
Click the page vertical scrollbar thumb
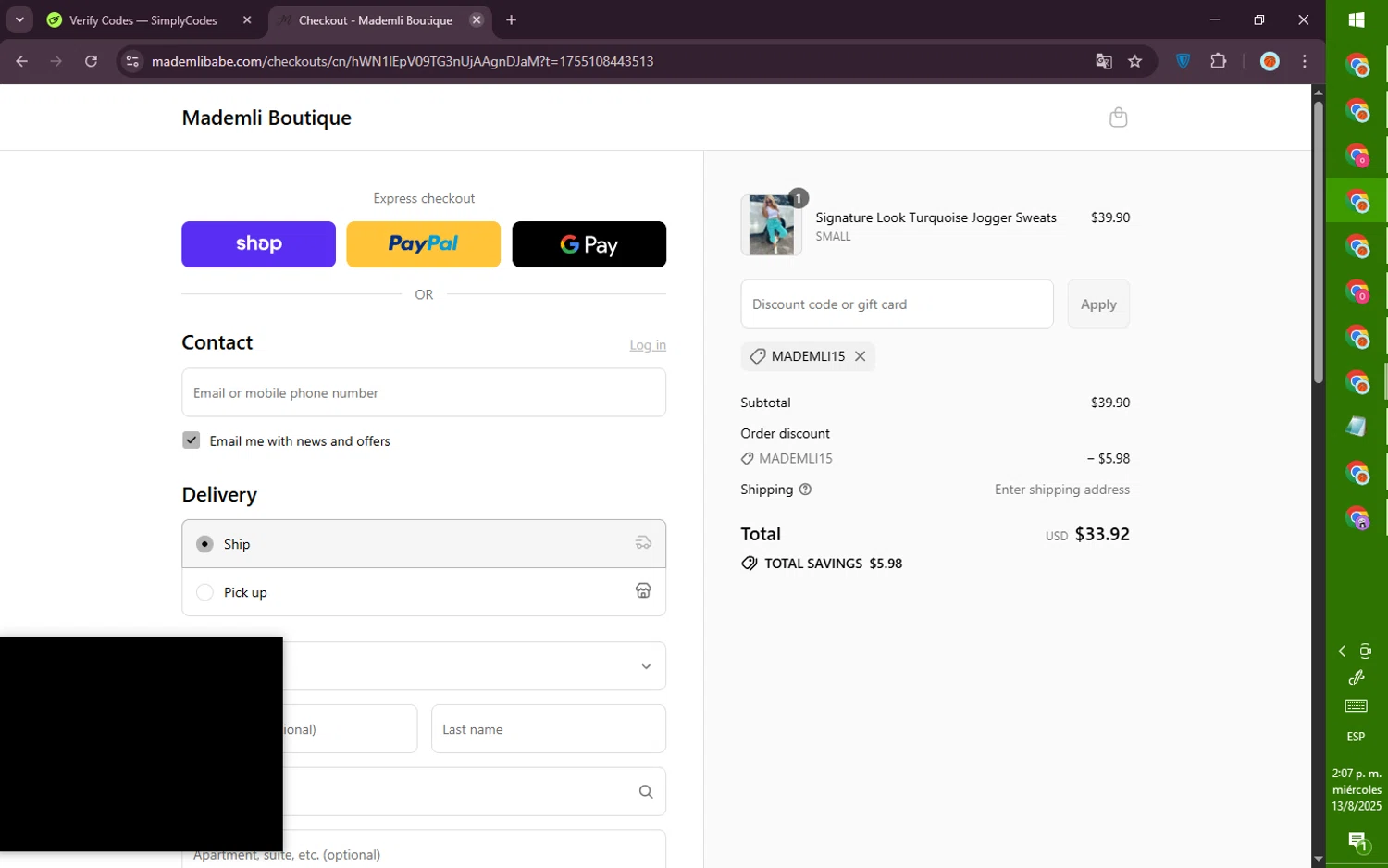tap(1319, 241)
